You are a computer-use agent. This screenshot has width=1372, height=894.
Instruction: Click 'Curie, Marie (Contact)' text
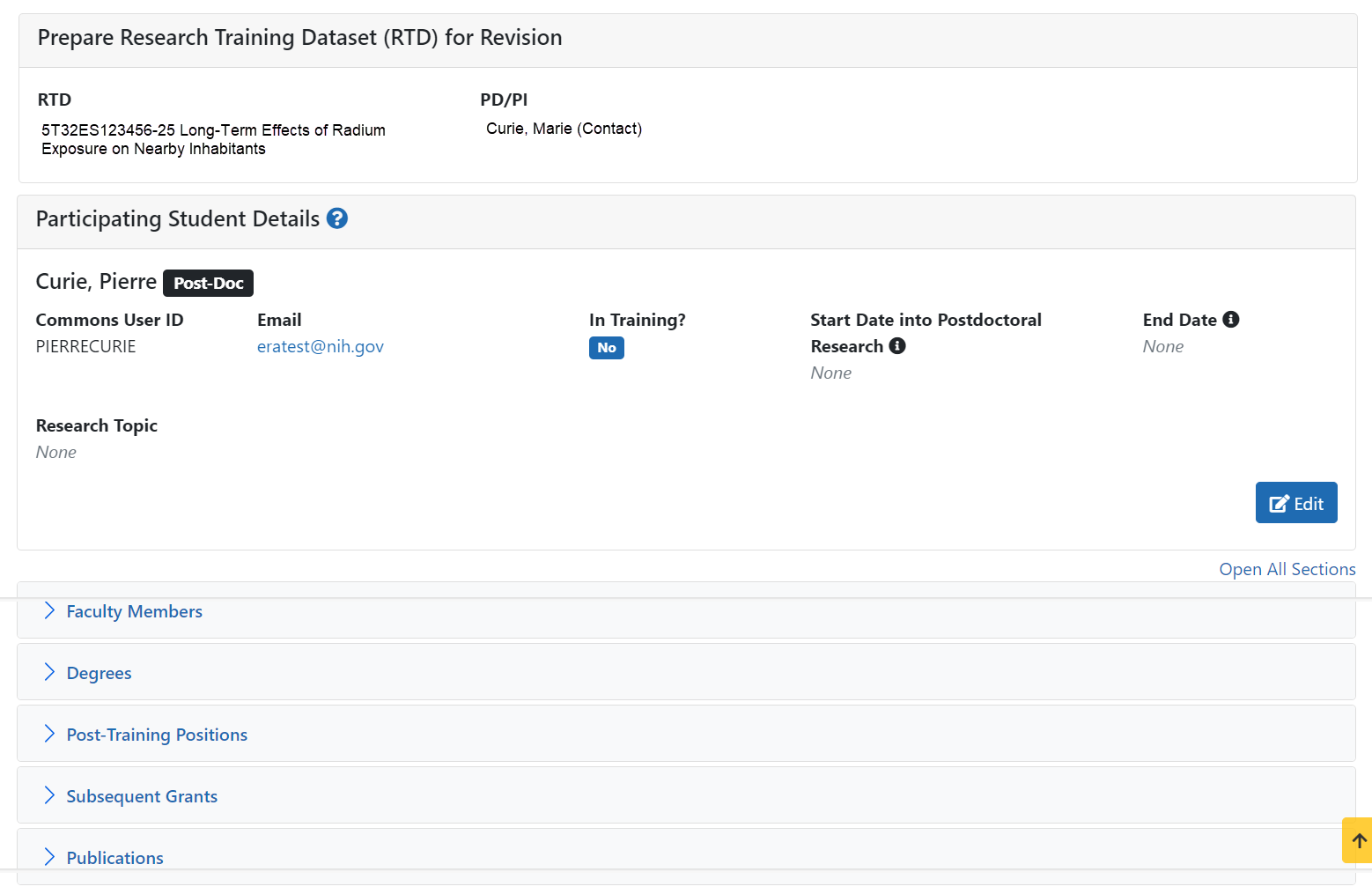point(564,129)
